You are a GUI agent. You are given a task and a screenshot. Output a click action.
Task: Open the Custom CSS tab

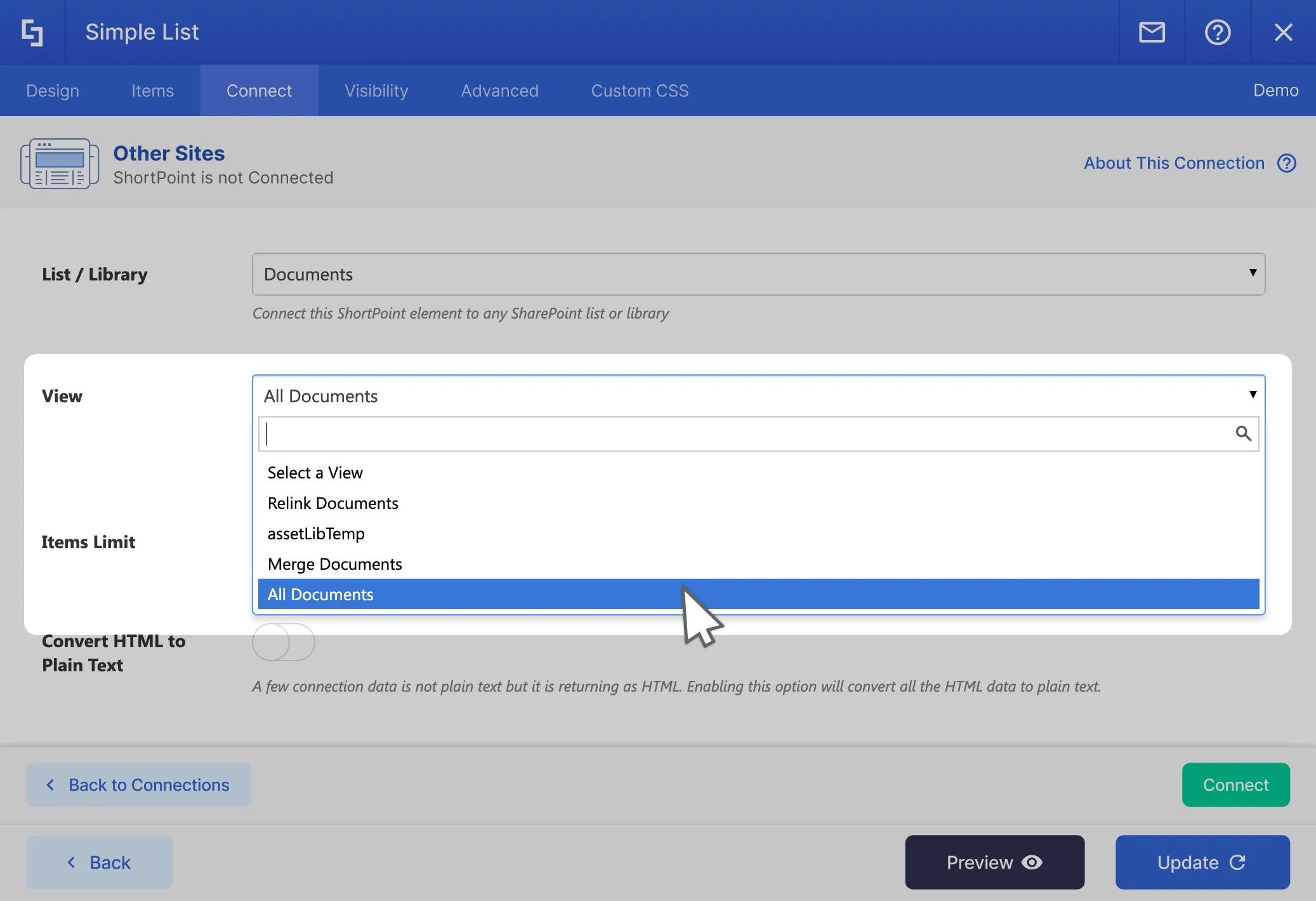pos(640,91)
